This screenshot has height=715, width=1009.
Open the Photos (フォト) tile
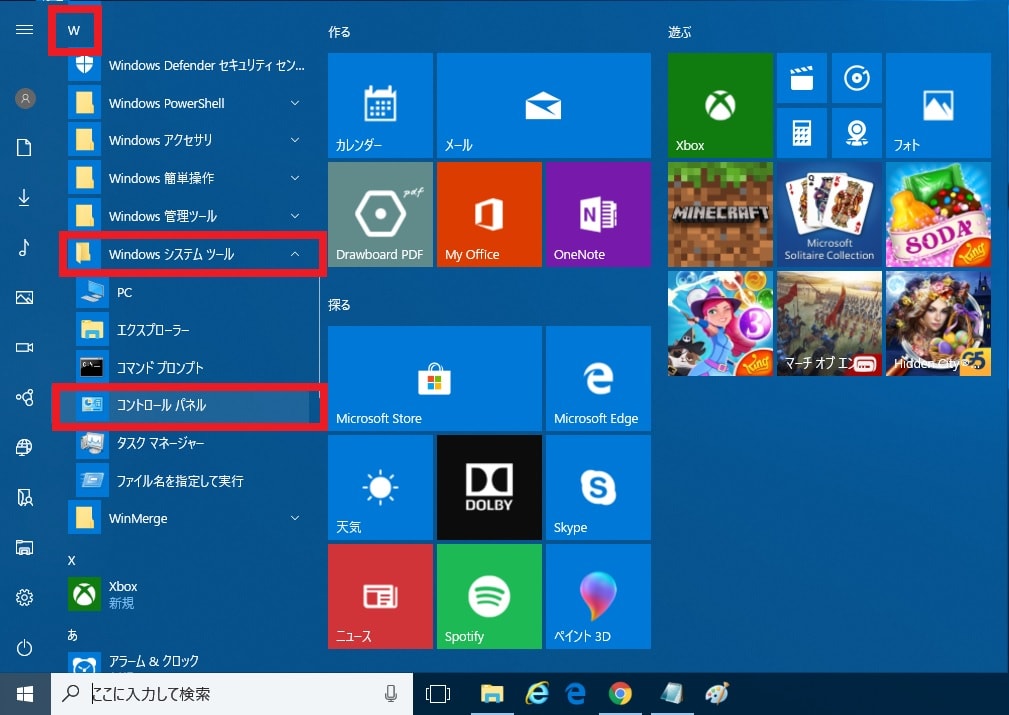(938, 106)
